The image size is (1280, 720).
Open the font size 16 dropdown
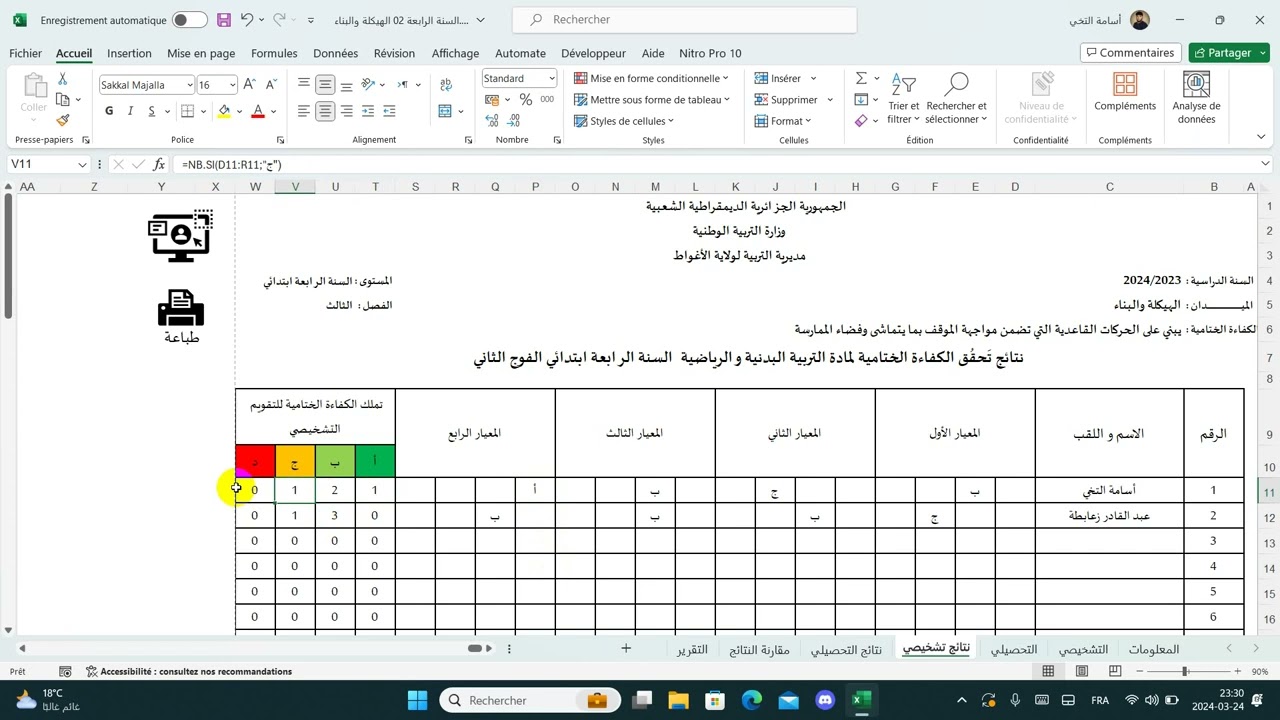pyautogui.click(x=232, y=85)
